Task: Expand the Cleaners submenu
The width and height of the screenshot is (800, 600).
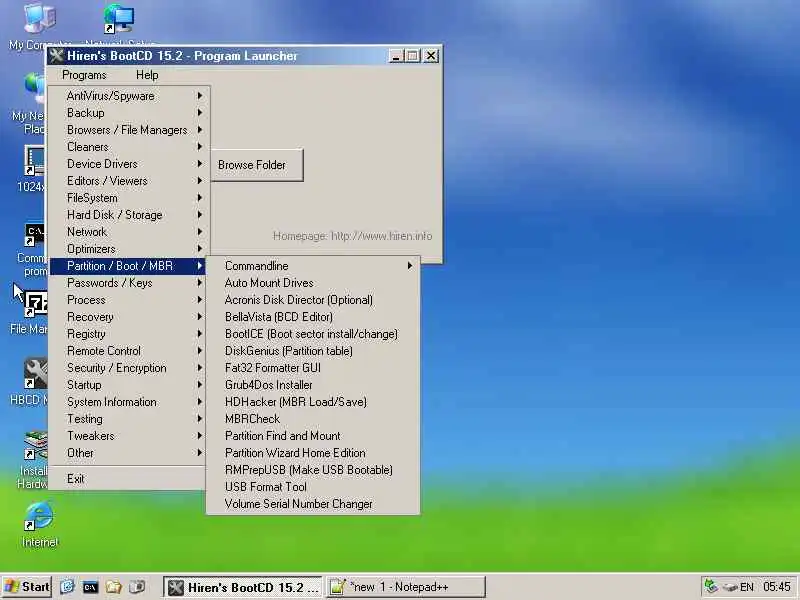Action: (x=128, y=146)
